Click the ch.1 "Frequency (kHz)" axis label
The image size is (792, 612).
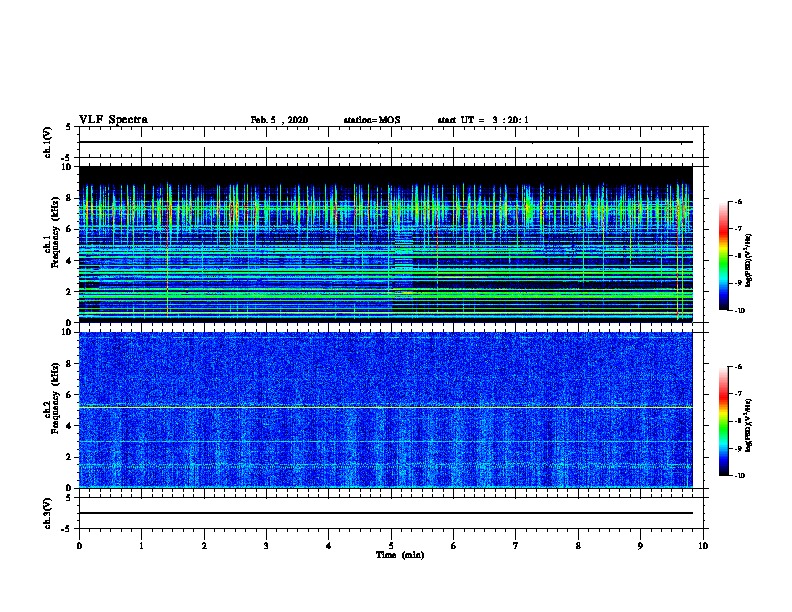tap(55, 232)
